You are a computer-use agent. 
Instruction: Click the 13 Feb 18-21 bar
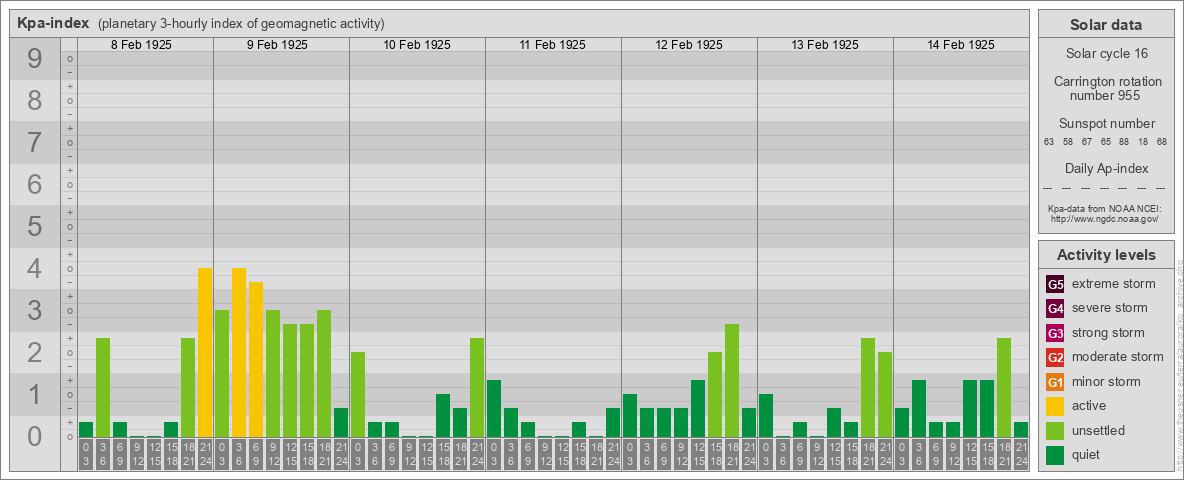click(x=868, y=387)
